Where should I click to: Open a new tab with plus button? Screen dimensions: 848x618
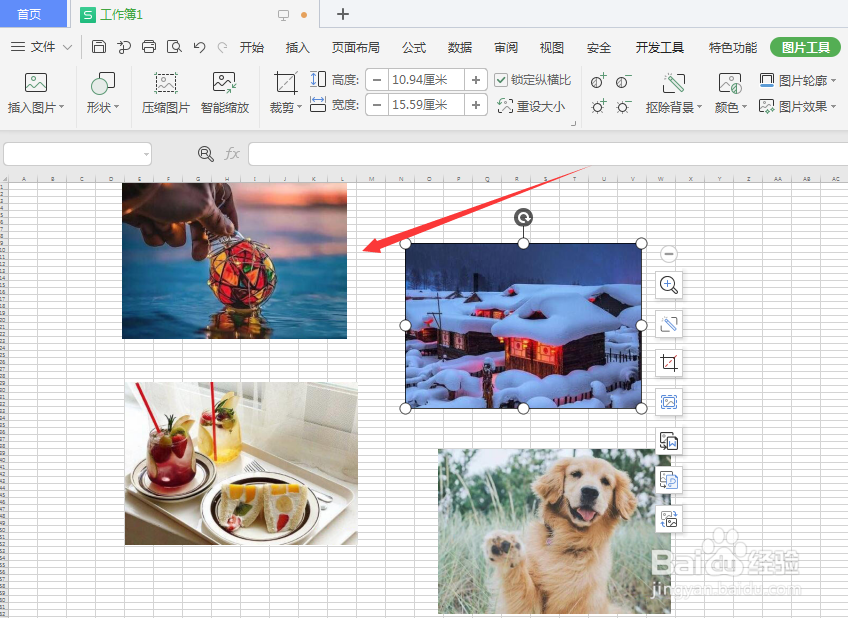tap(343, 14)
